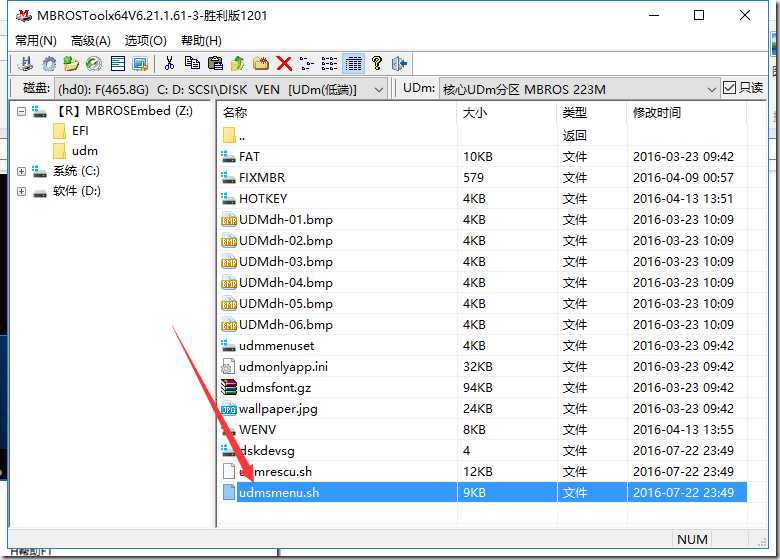Click the yellow question mark Help icon
Image resolution: width=780 pixels, height=560 pixels.
coord(377,63)
